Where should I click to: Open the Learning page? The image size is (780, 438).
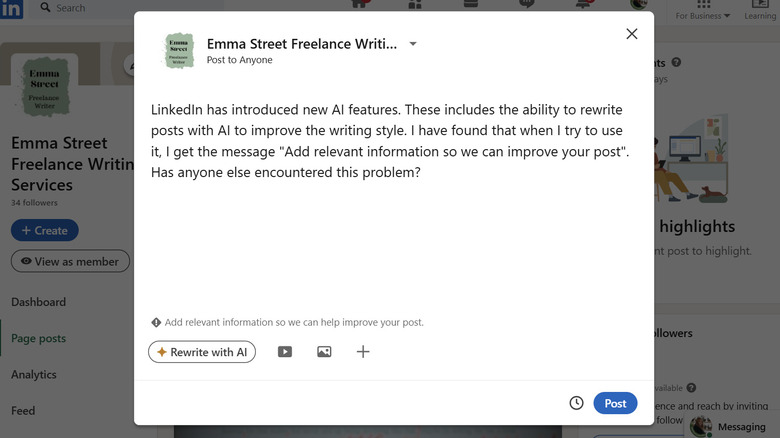(760, 10)
